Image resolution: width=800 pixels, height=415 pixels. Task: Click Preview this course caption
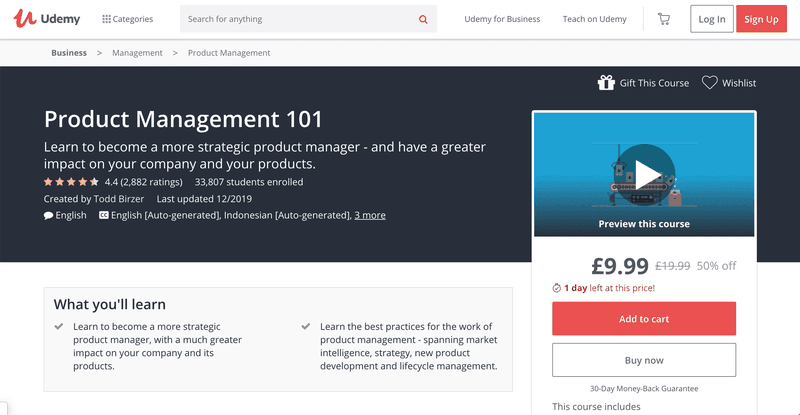(x=644, y=224)
